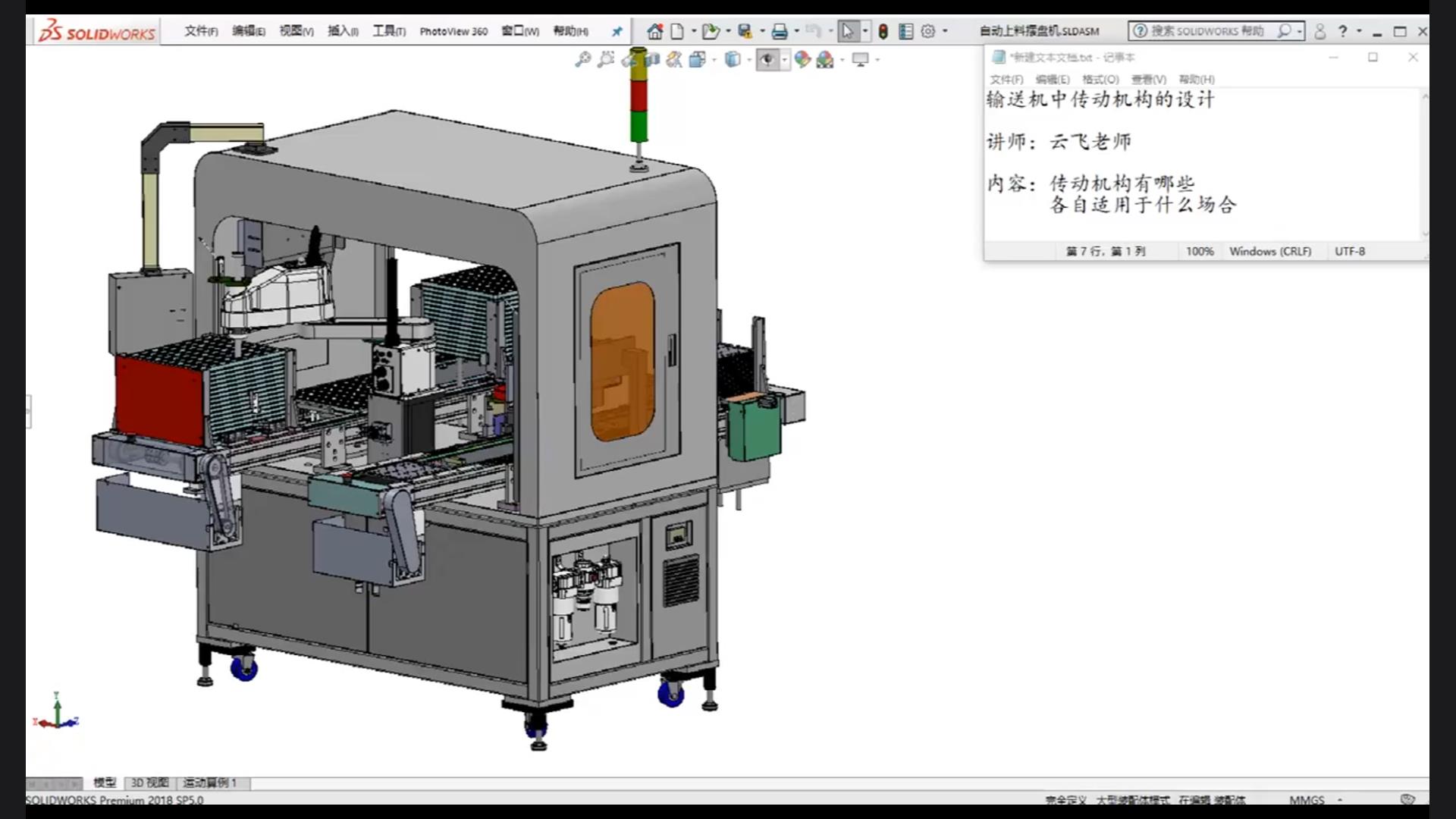This screenshot has width=1456, height=819.
Task: Click the MMGS unit system status button
Action: coord(1307,800)
